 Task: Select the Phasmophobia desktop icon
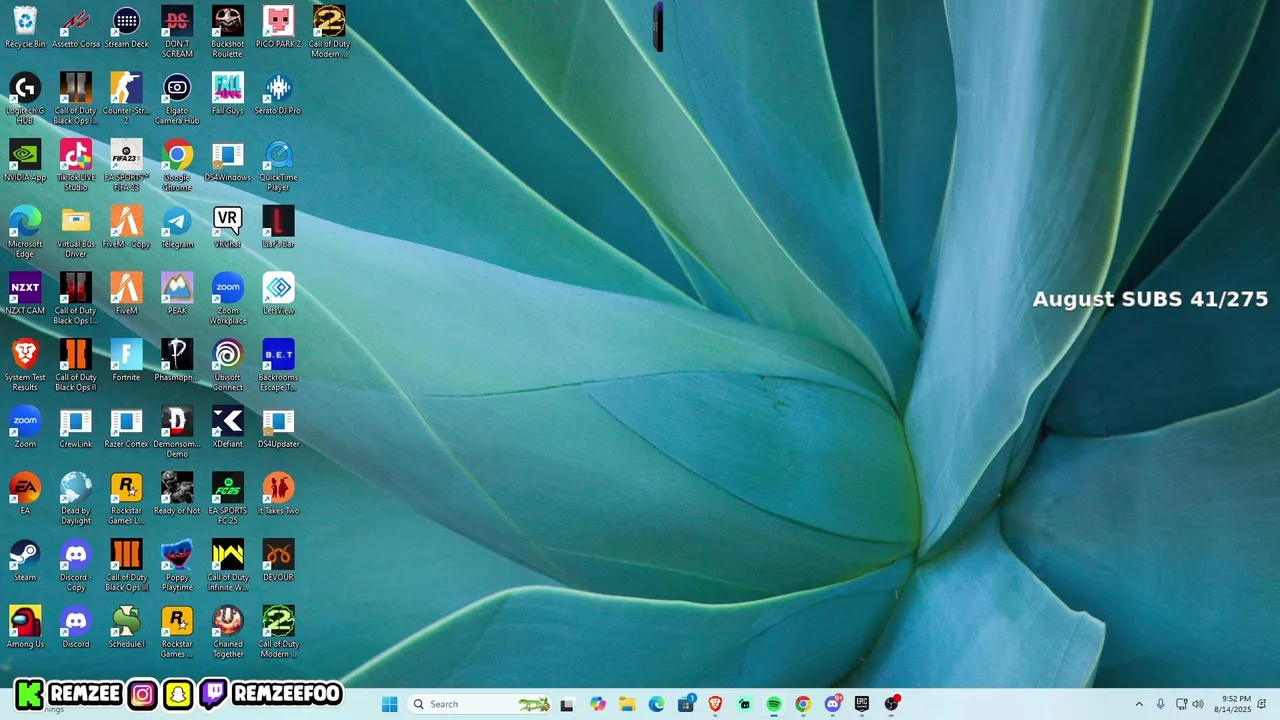click(177, 361)
